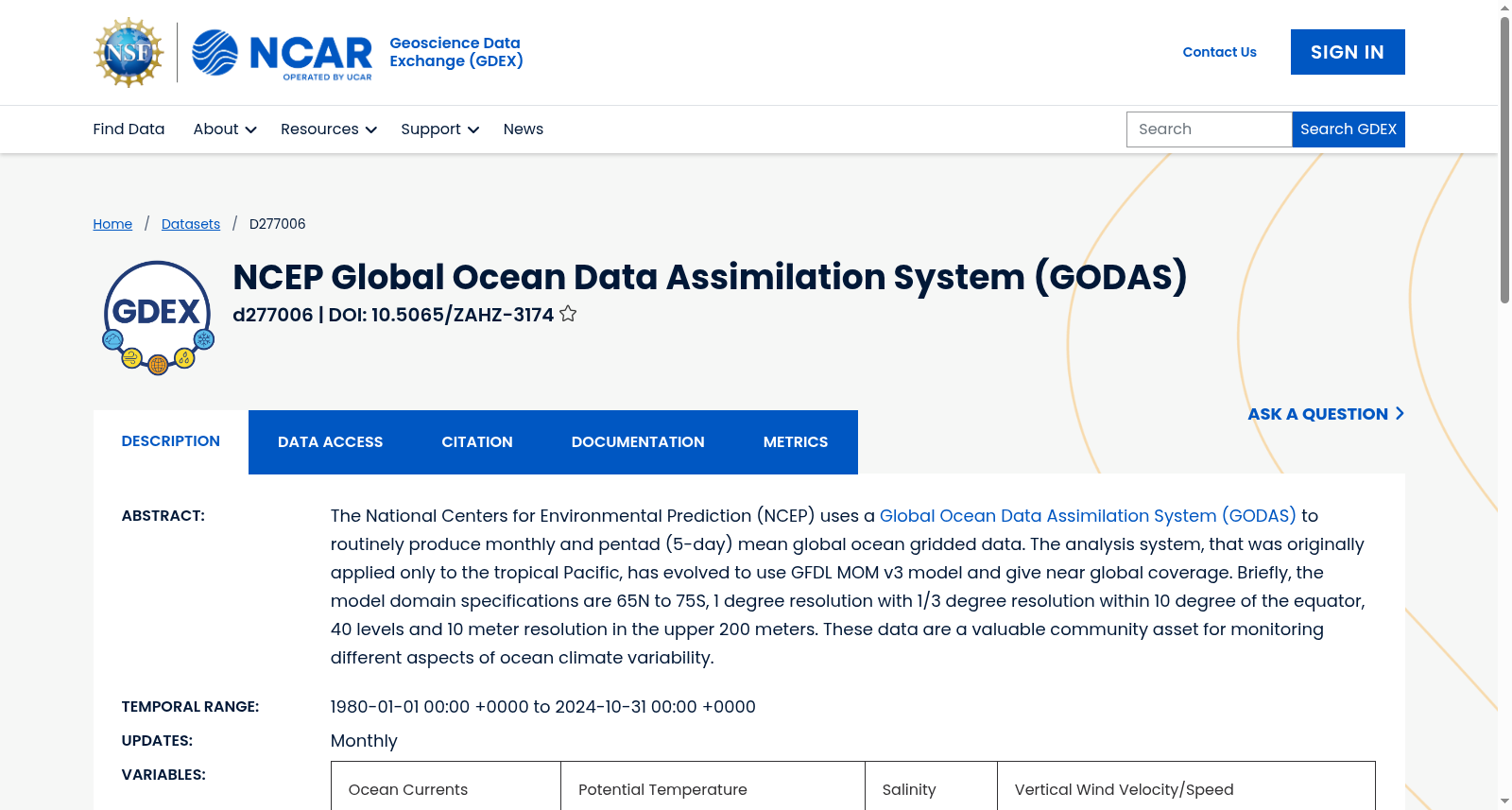
Task: Expand the Support dropdown menu
Action: pos(439,129)
